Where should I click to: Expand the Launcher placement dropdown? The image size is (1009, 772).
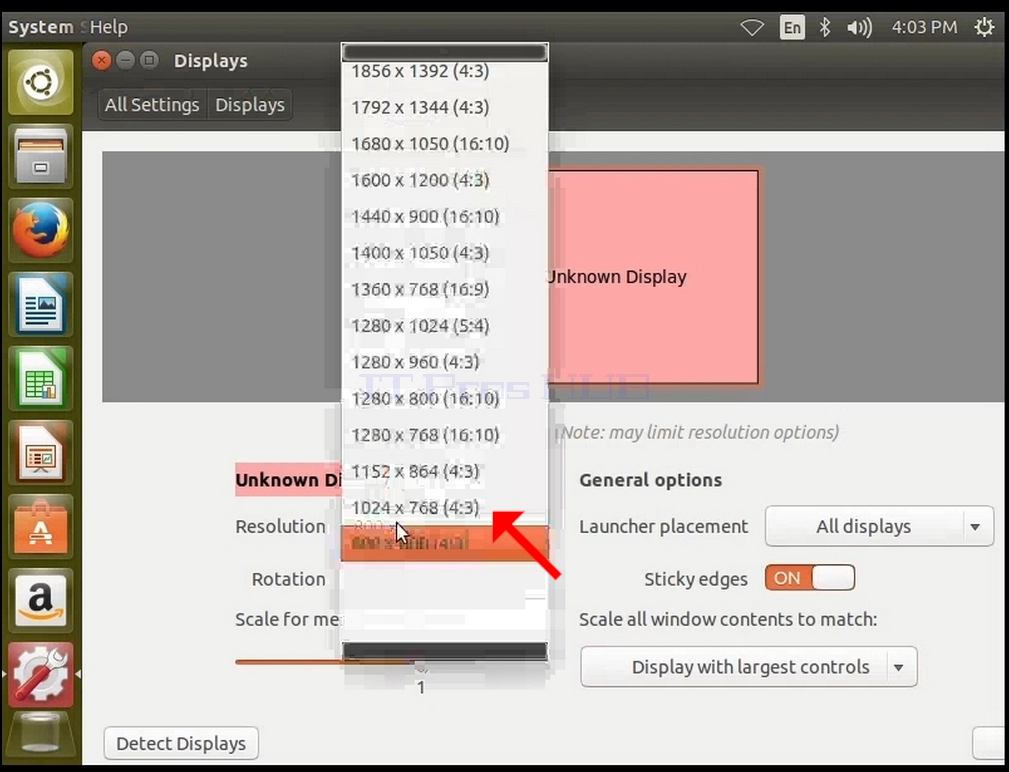pyautogui.click(x=879, y=526)
